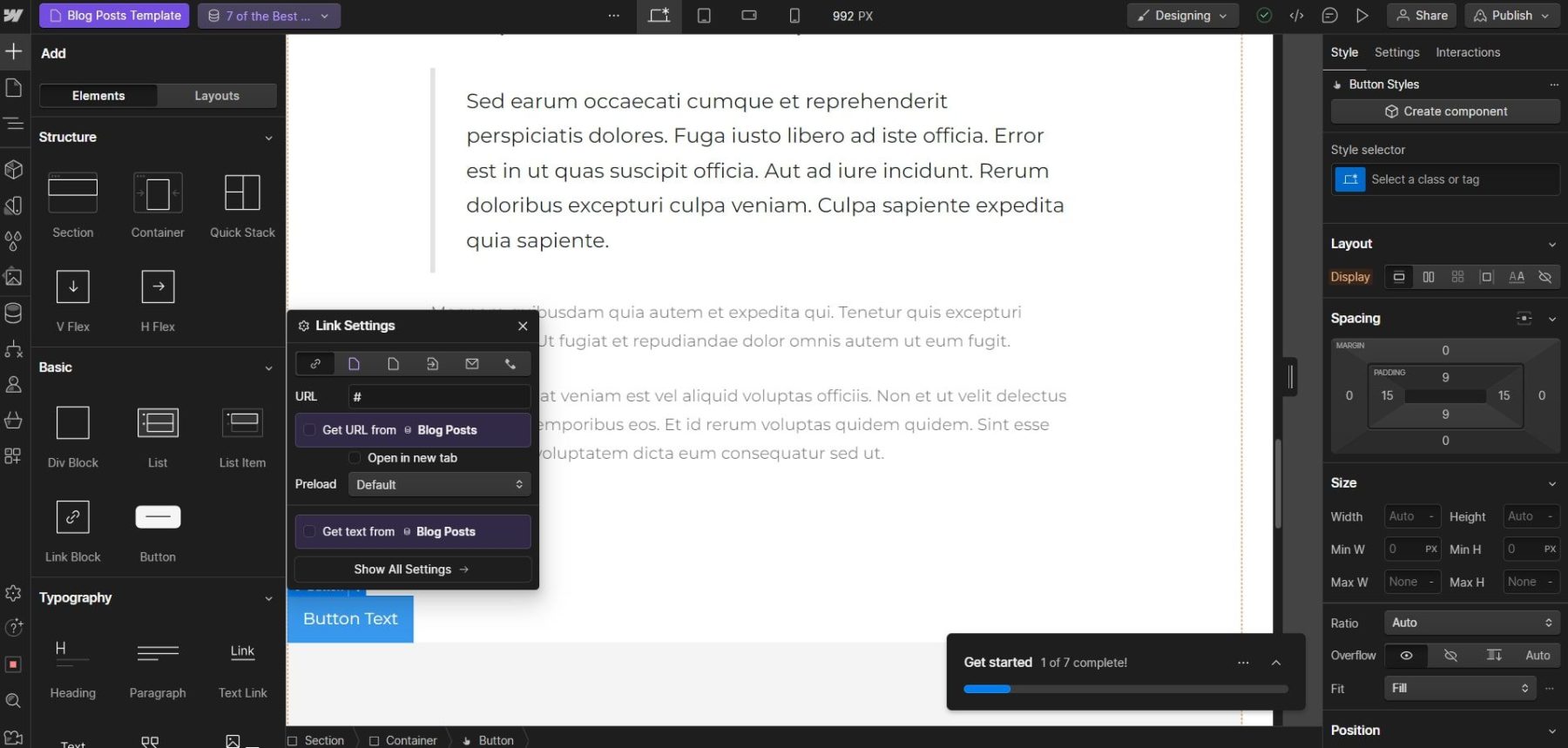Set overflow to hidden crossed-eye icon
This screenshot has width=1568, height=748.
(1450, 656)
